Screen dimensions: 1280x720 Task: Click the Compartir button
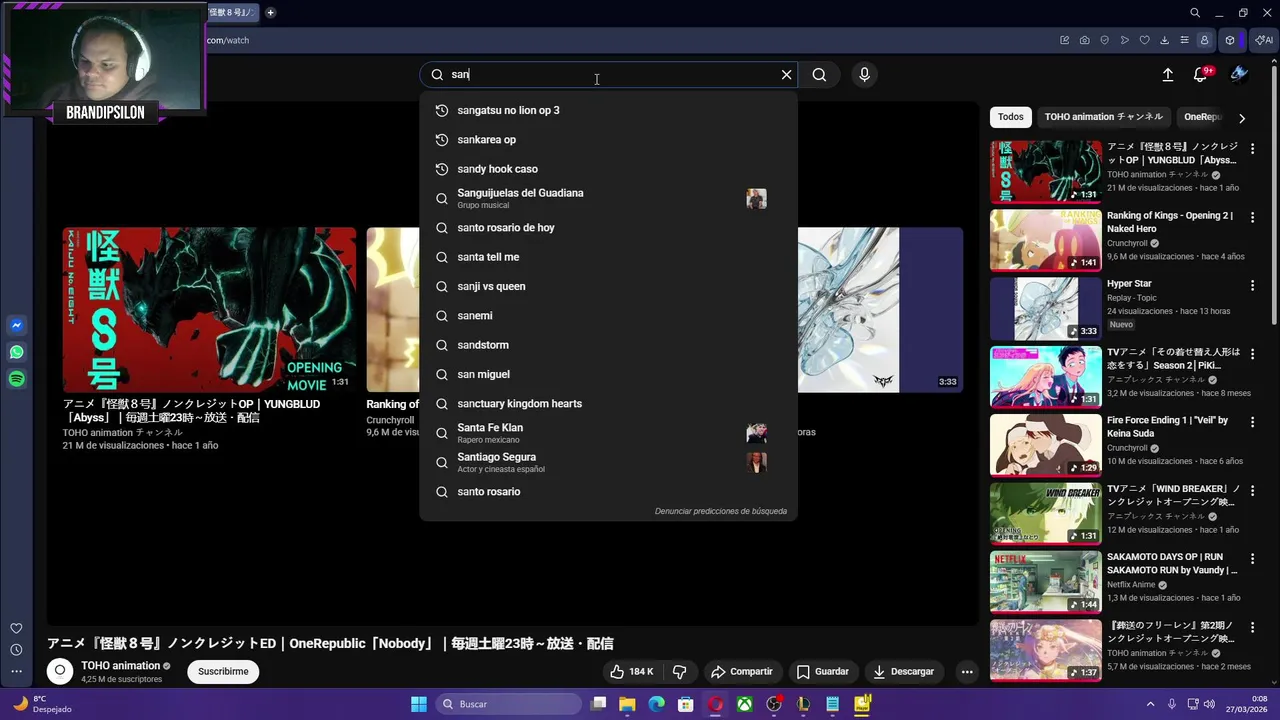click(741, 672)
